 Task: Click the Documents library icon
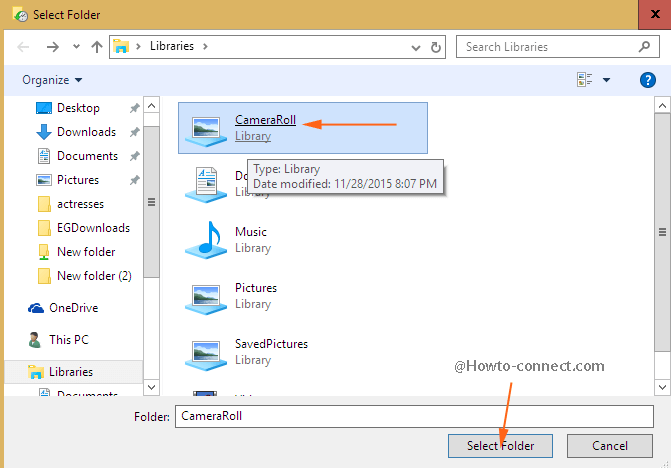pyautogui.click(x=206, y=185)
